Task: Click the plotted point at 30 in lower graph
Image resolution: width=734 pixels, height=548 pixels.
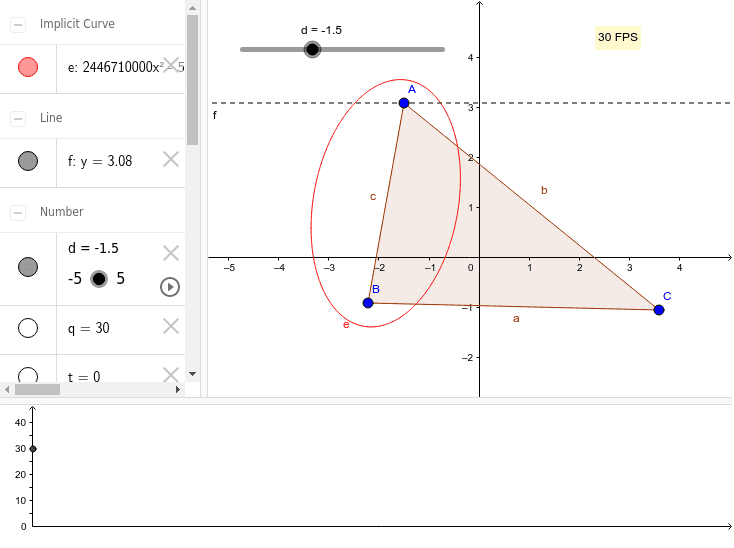Action: (x=33, y=449)
